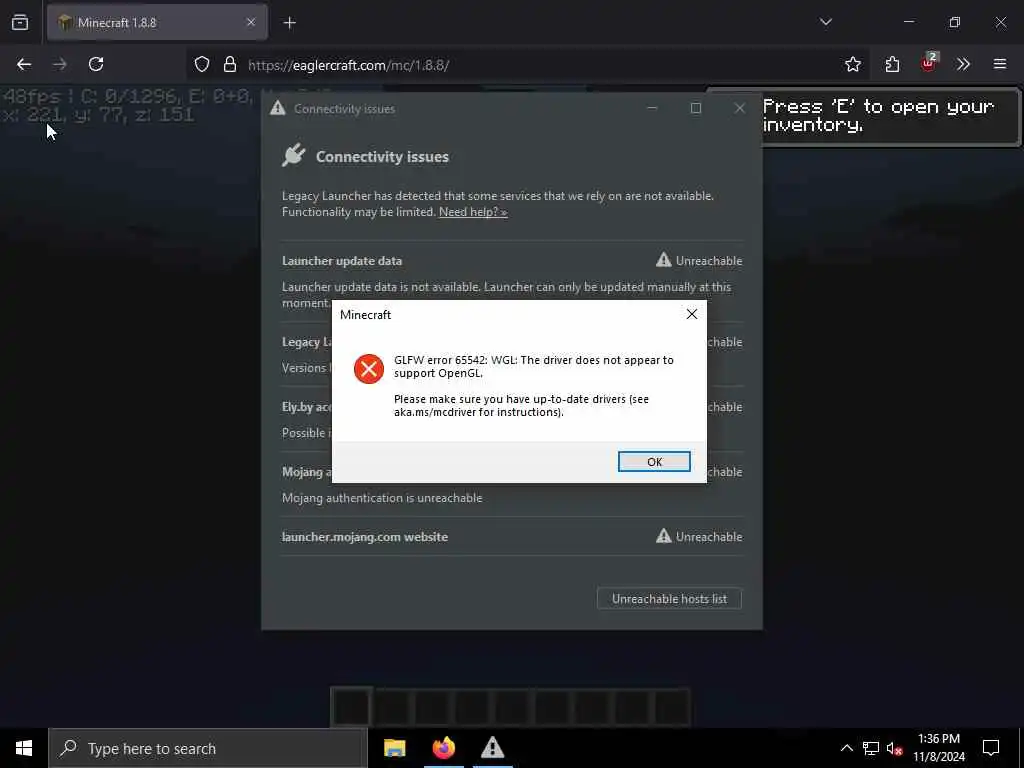Click the taskbar search box
Image resolution: width=1024 pixels, height=768 pixels.
tap(208, 748)
